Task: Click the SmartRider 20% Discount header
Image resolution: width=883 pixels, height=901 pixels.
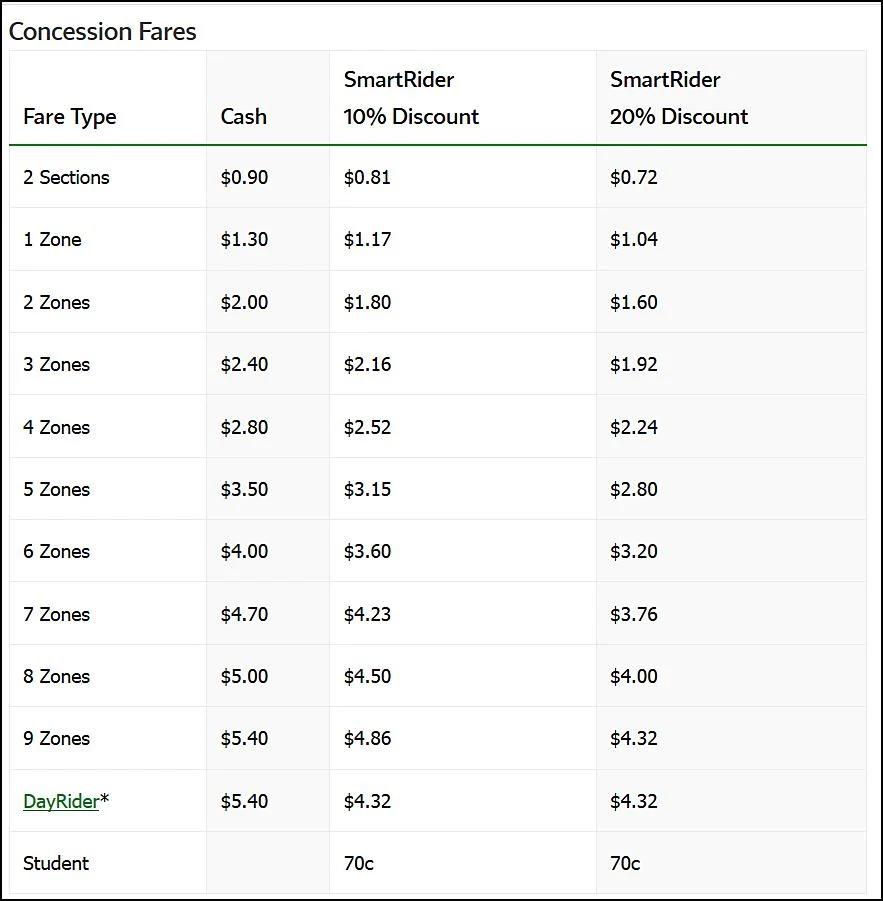Action: tap(679, 98)
